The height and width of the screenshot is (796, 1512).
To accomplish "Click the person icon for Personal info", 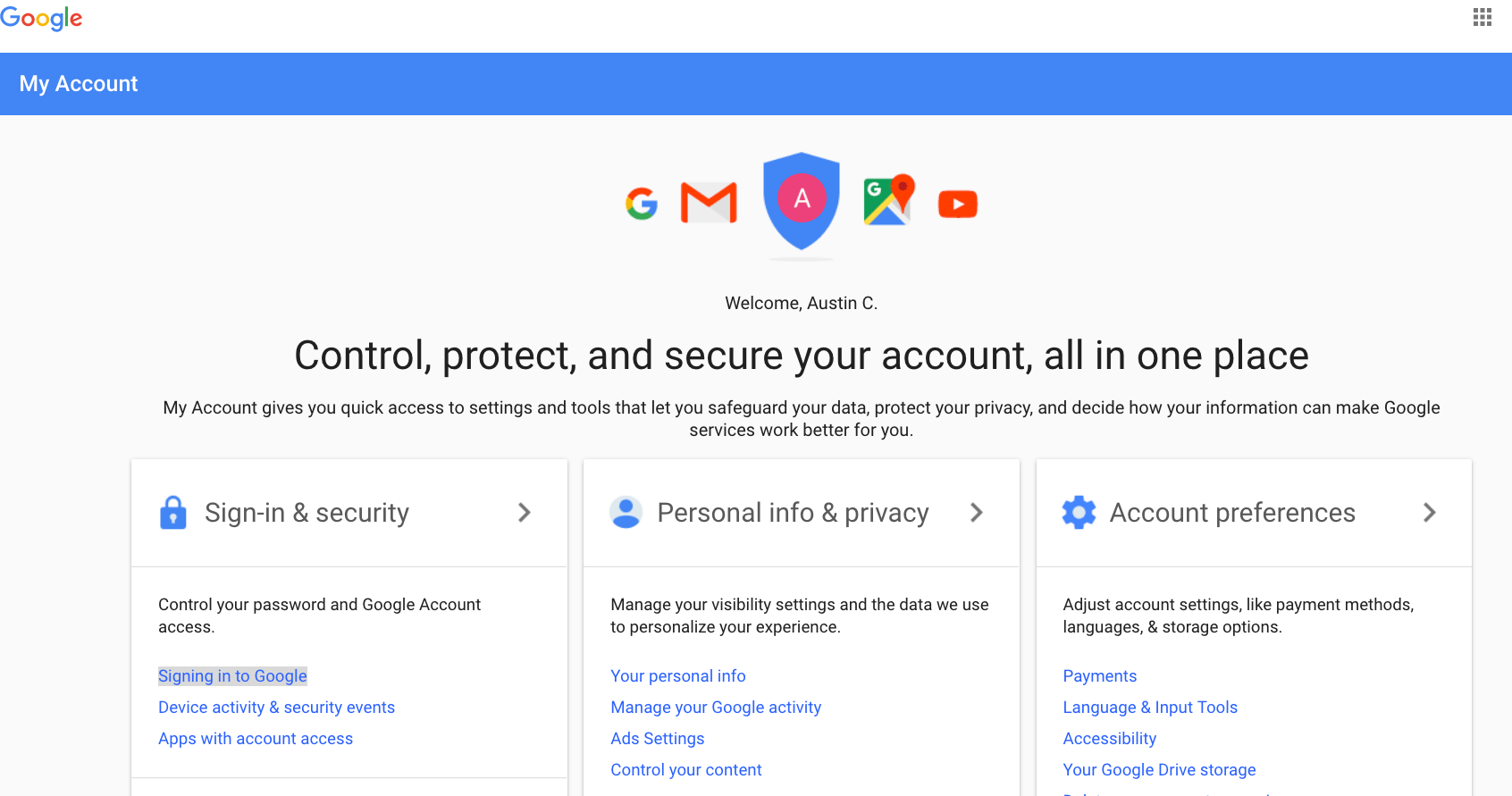I will coord(626,512).
